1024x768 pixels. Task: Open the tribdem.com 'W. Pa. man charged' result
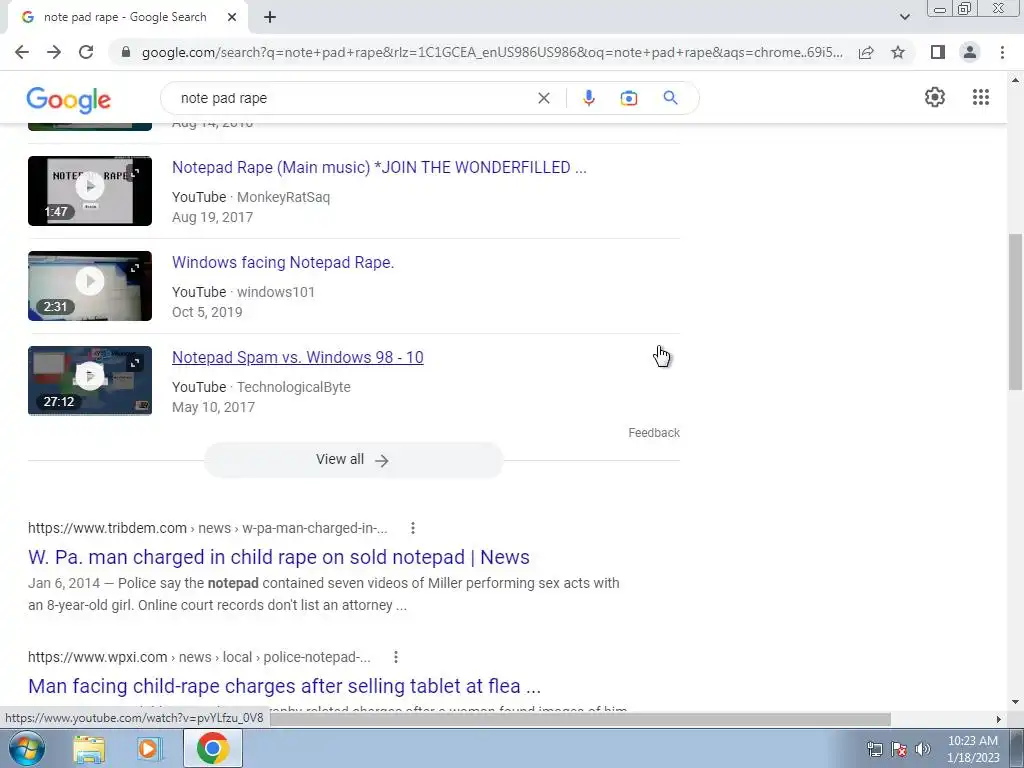(x=279, y=557)
